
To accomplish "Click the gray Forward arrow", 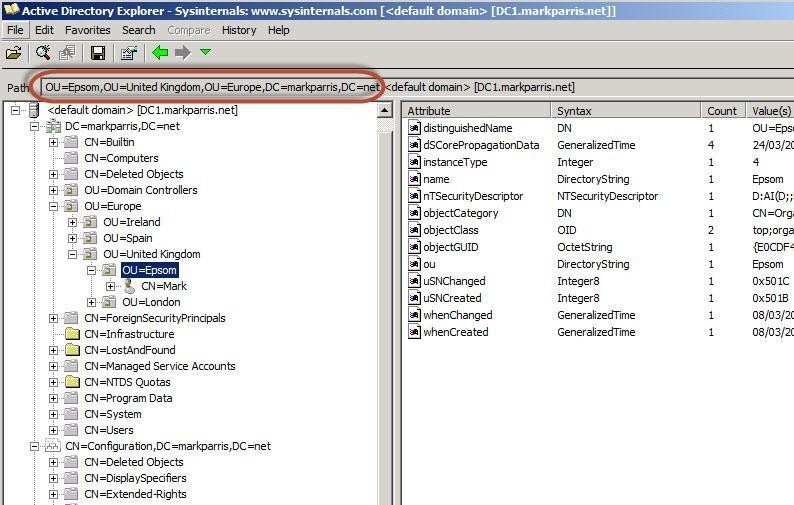I will (x=183, y=53).
